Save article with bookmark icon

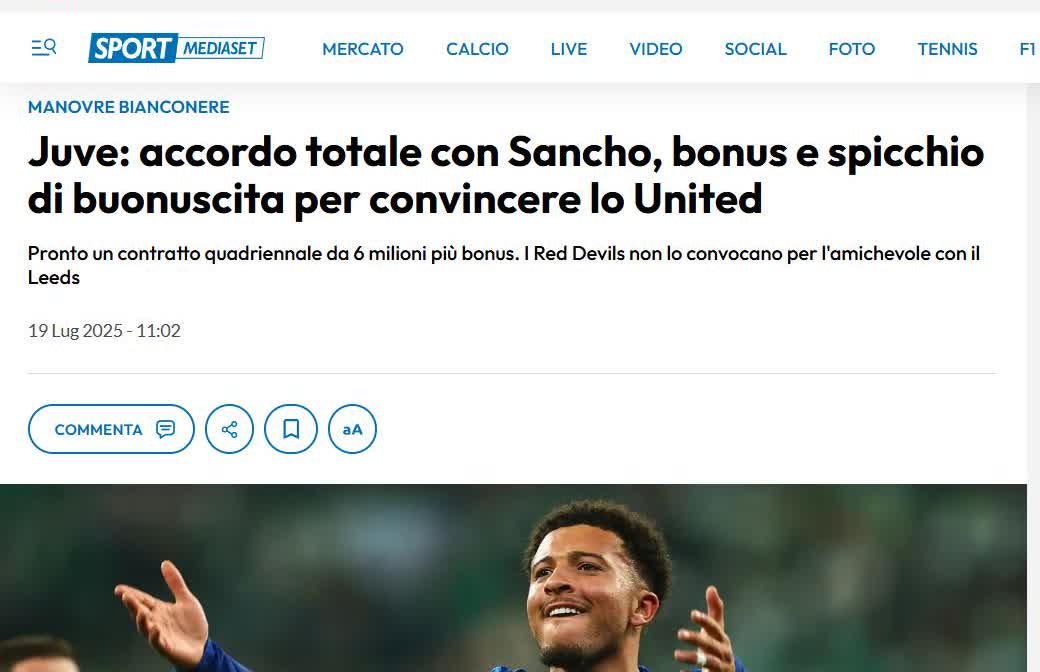[291, 429]
